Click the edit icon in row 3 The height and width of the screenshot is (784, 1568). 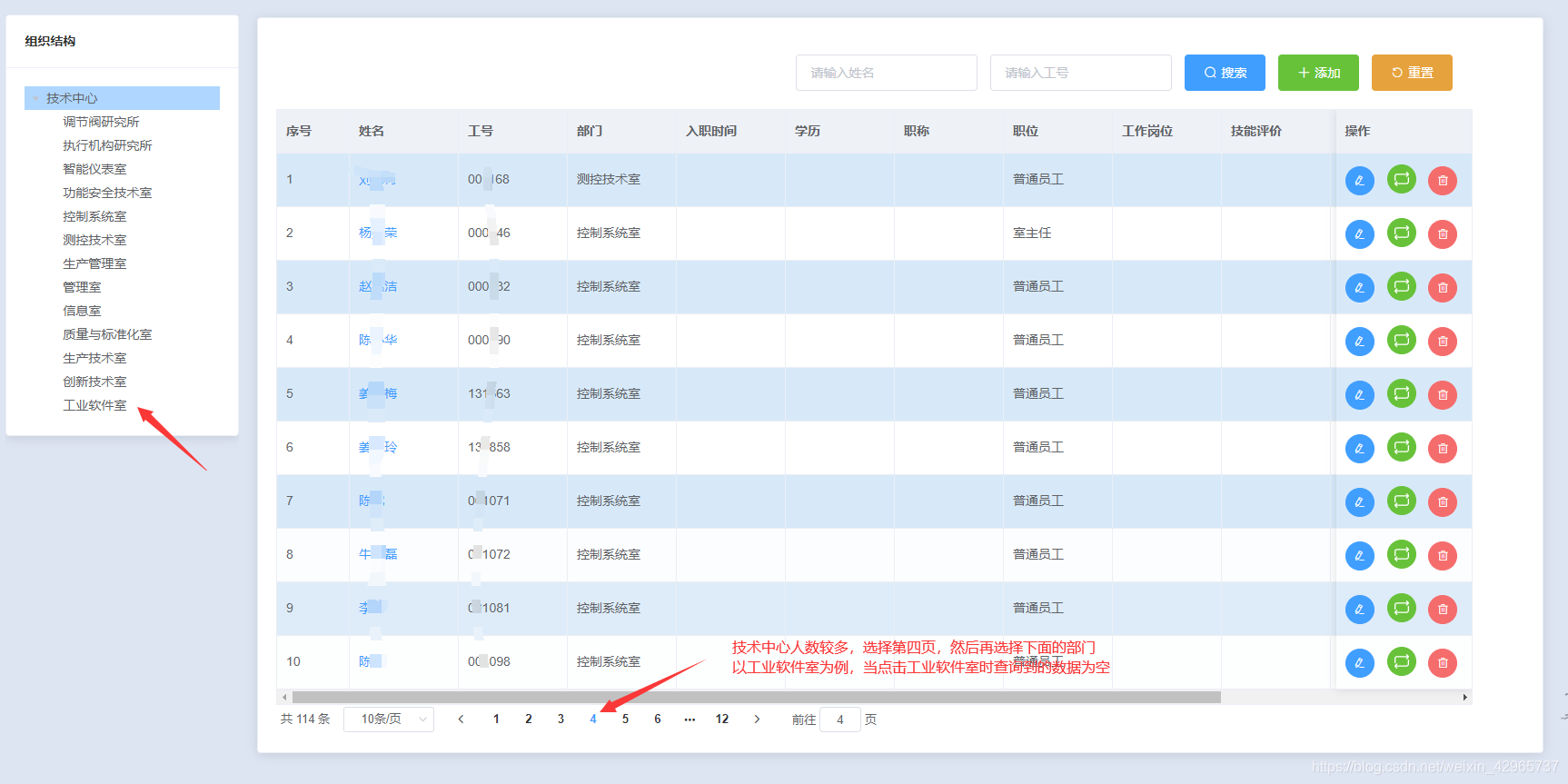[x=1359, y=288]
